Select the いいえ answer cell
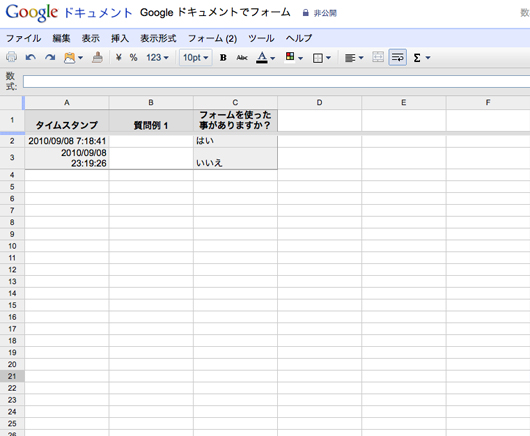This screenshot has width=530, height=436. click(x=235, y=158)
